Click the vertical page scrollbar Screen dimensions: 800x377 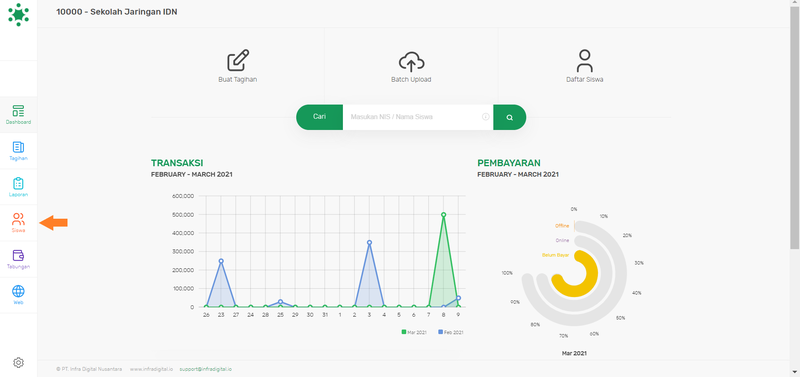[x=795, y=128]
